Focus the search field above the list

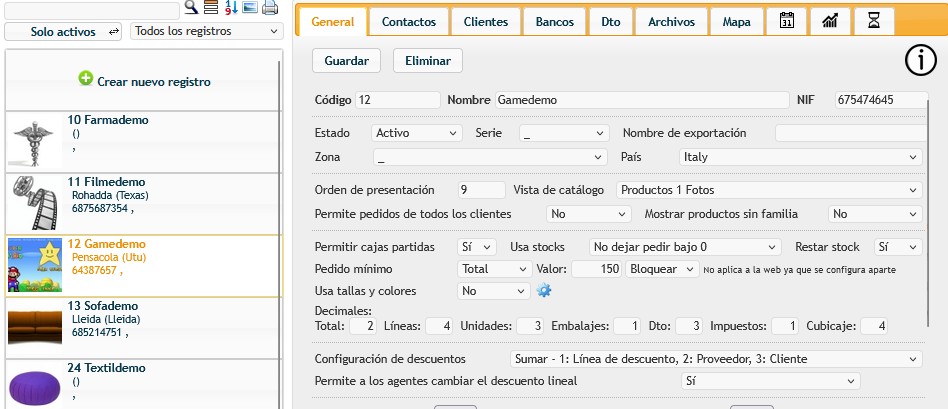(92, 10)
